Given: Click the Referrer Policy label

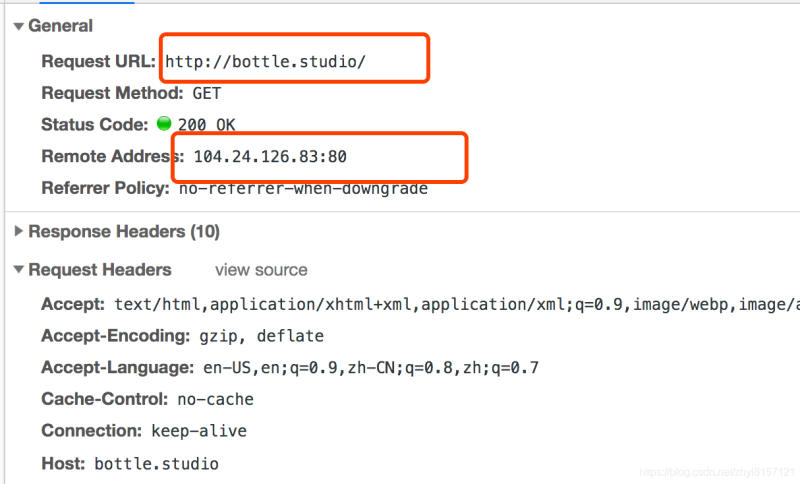Looking at the screenshot, I should tap(105, 188).
